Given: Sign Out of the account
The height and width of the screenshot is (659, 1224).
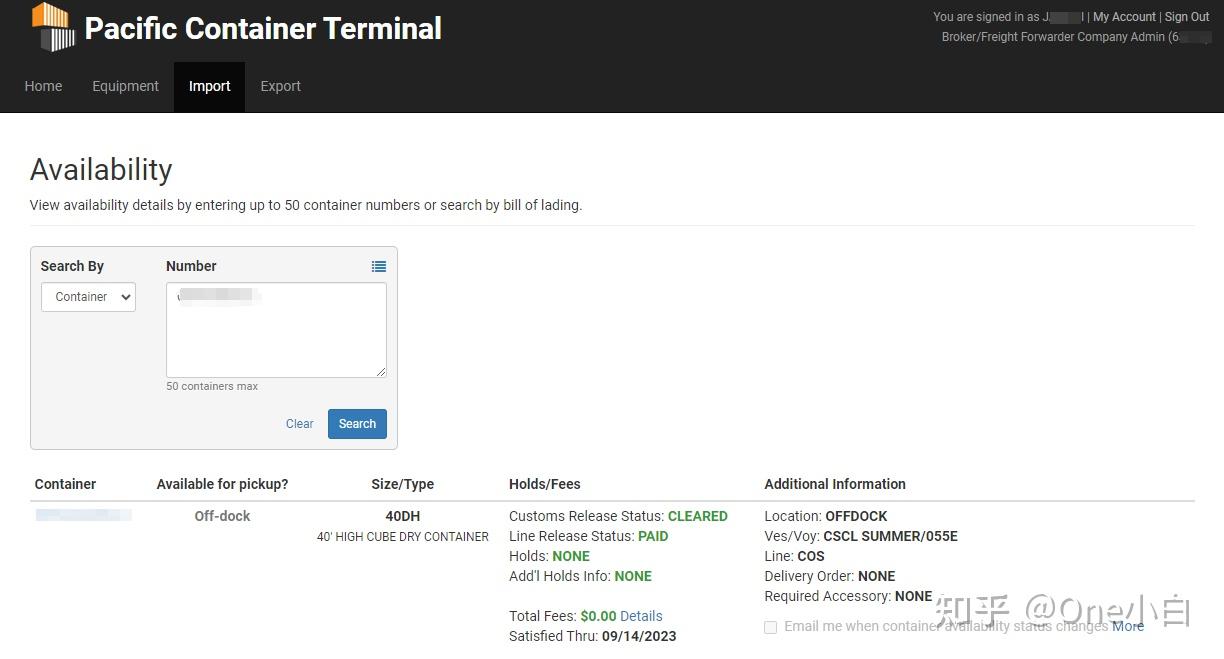Looking at the screenshot, I should point(1187,17).
